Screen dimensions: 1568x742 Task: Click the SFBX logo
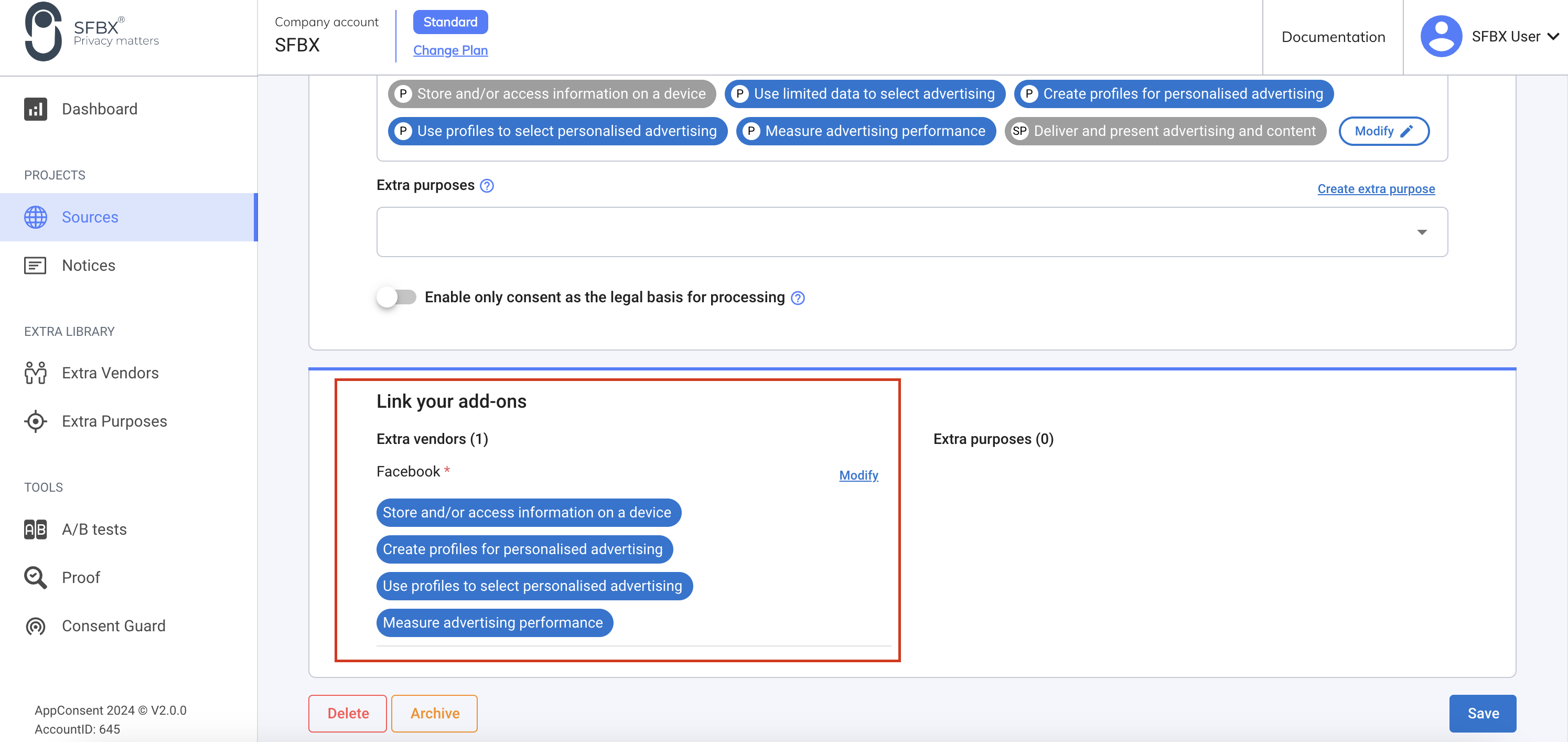91,33
